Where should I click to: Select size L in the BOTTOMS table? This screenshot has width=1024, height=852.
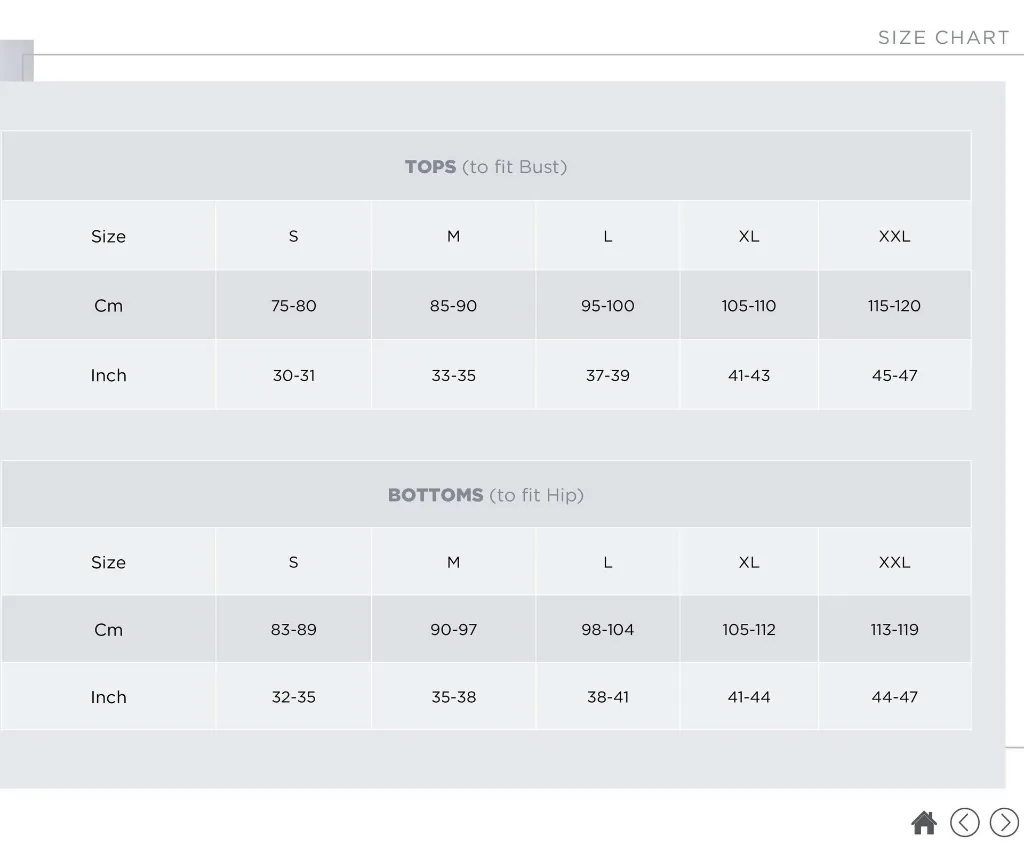[x=607, y=561]
